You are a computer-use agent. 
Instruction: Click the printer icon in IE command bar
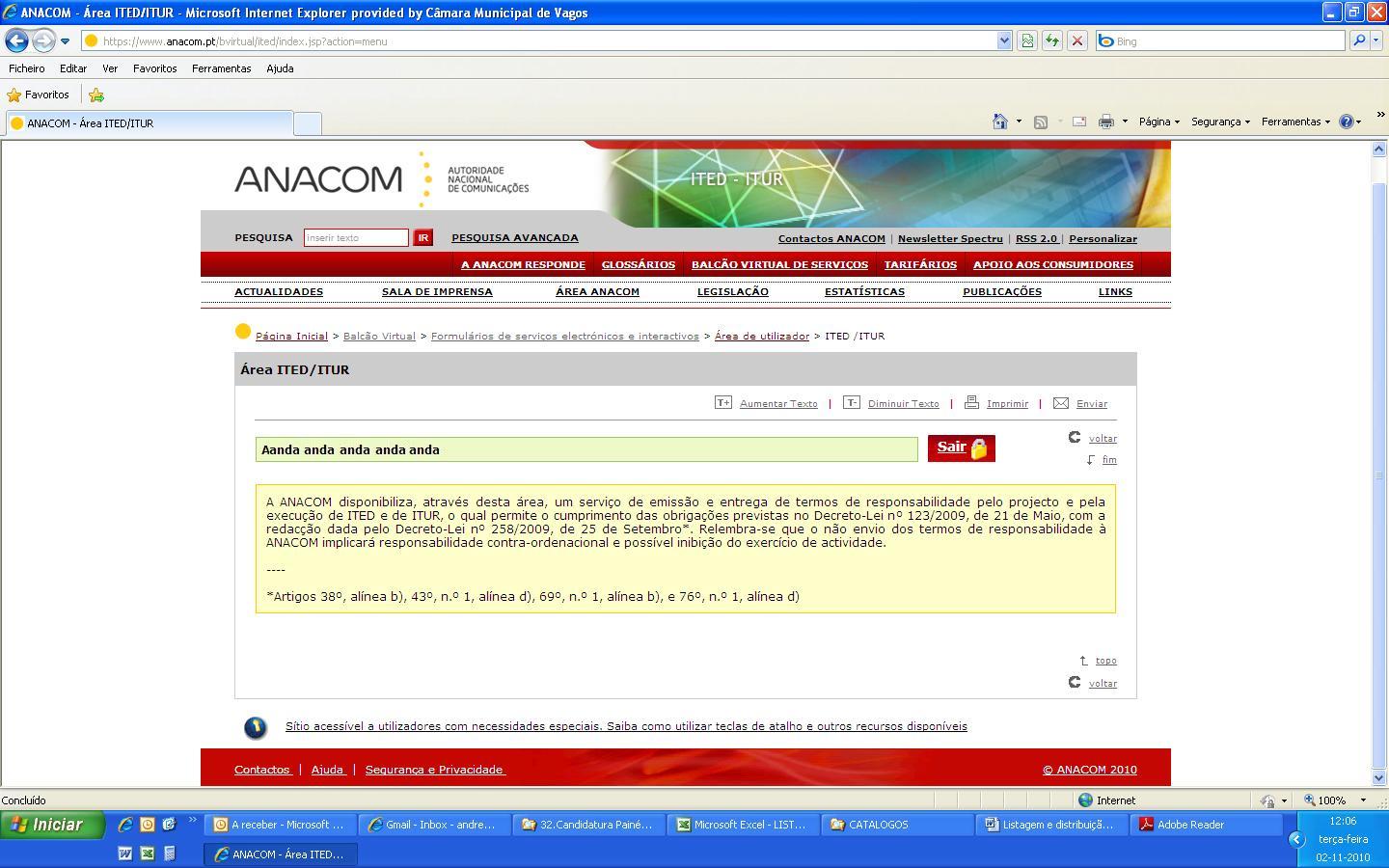click(1106, 122)
